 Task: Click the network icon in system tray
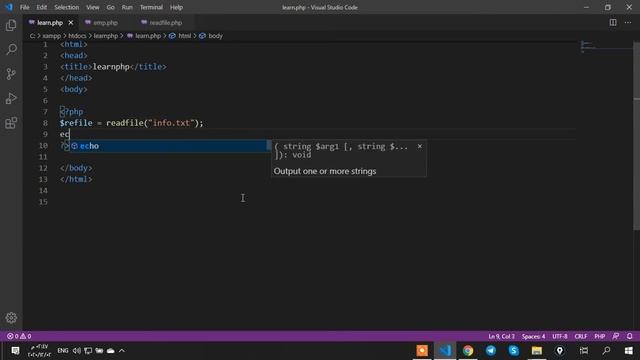coord(88,350)
